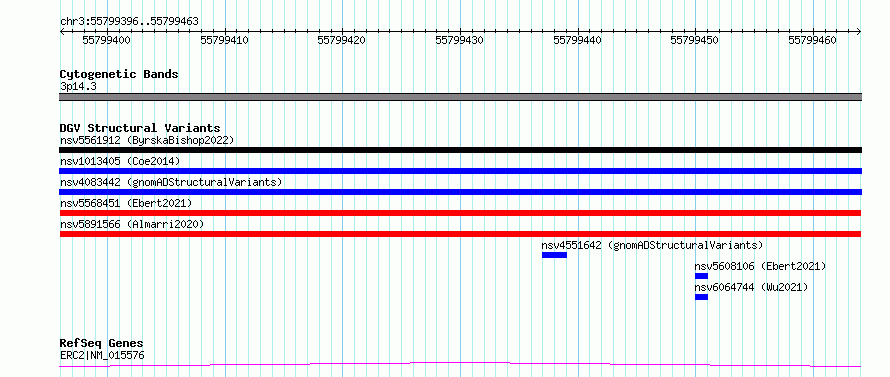Click the red nsv5891566 variant bar
This screenshot has width=890, height=377.
[x=460, y=234]
